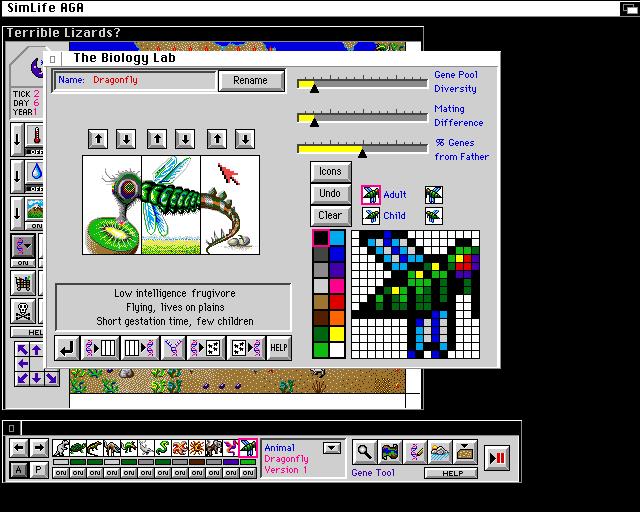The width and height of the screenshot is (640, 512).
Task: Toggle the ON switch under the dragonfly icon
Action: 248,473
